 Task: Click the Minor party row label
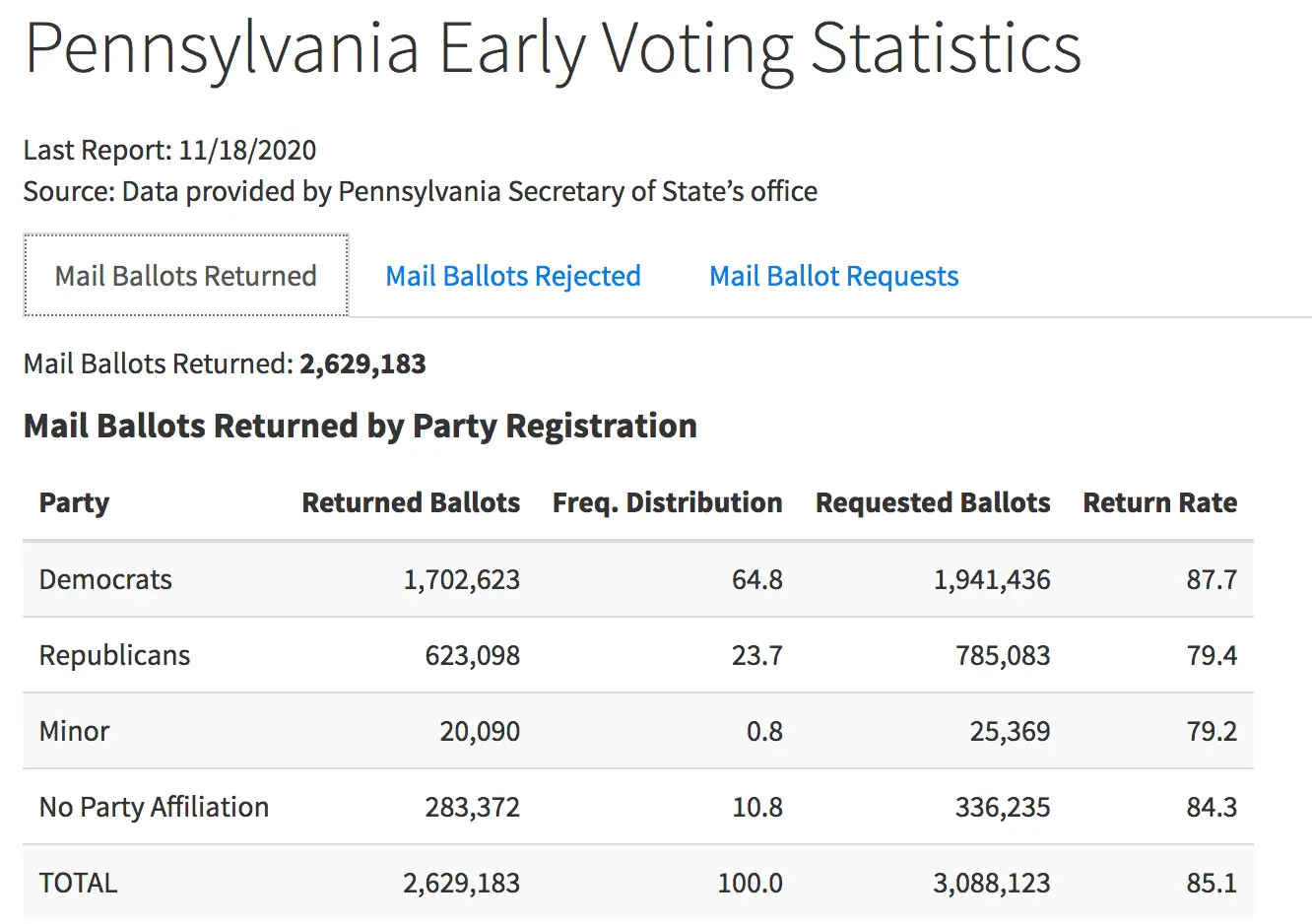pyautogui.click(x=74, y=731)
